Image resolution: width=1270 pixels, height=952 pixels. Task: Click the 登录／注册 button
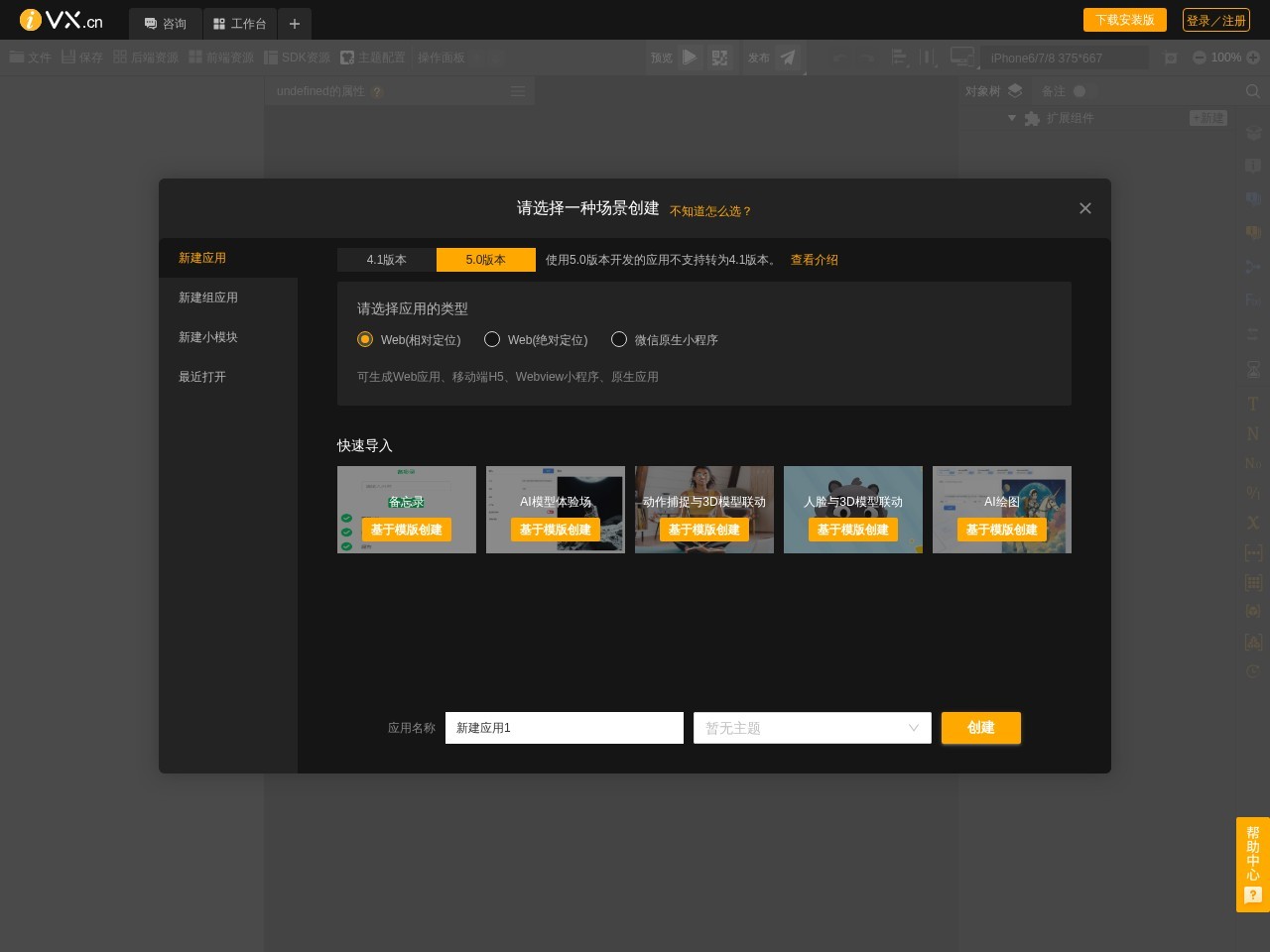1216,20
